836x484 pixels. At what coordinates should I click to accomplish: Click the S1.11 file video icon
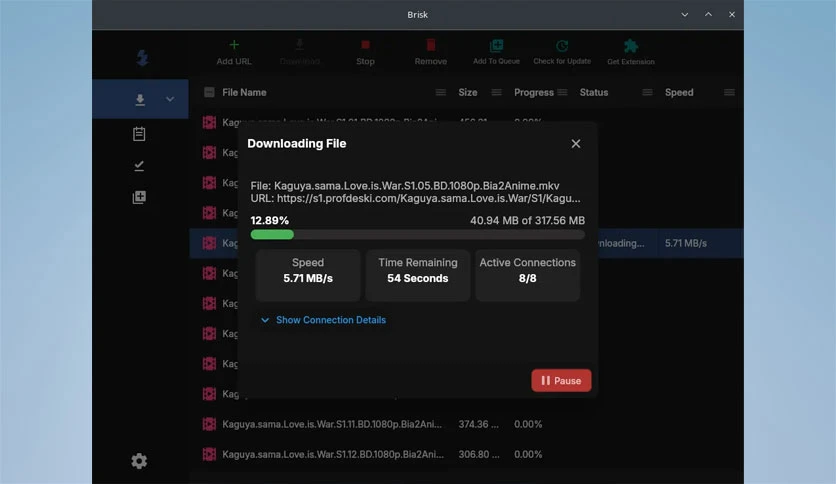click(x=209, y=424)
